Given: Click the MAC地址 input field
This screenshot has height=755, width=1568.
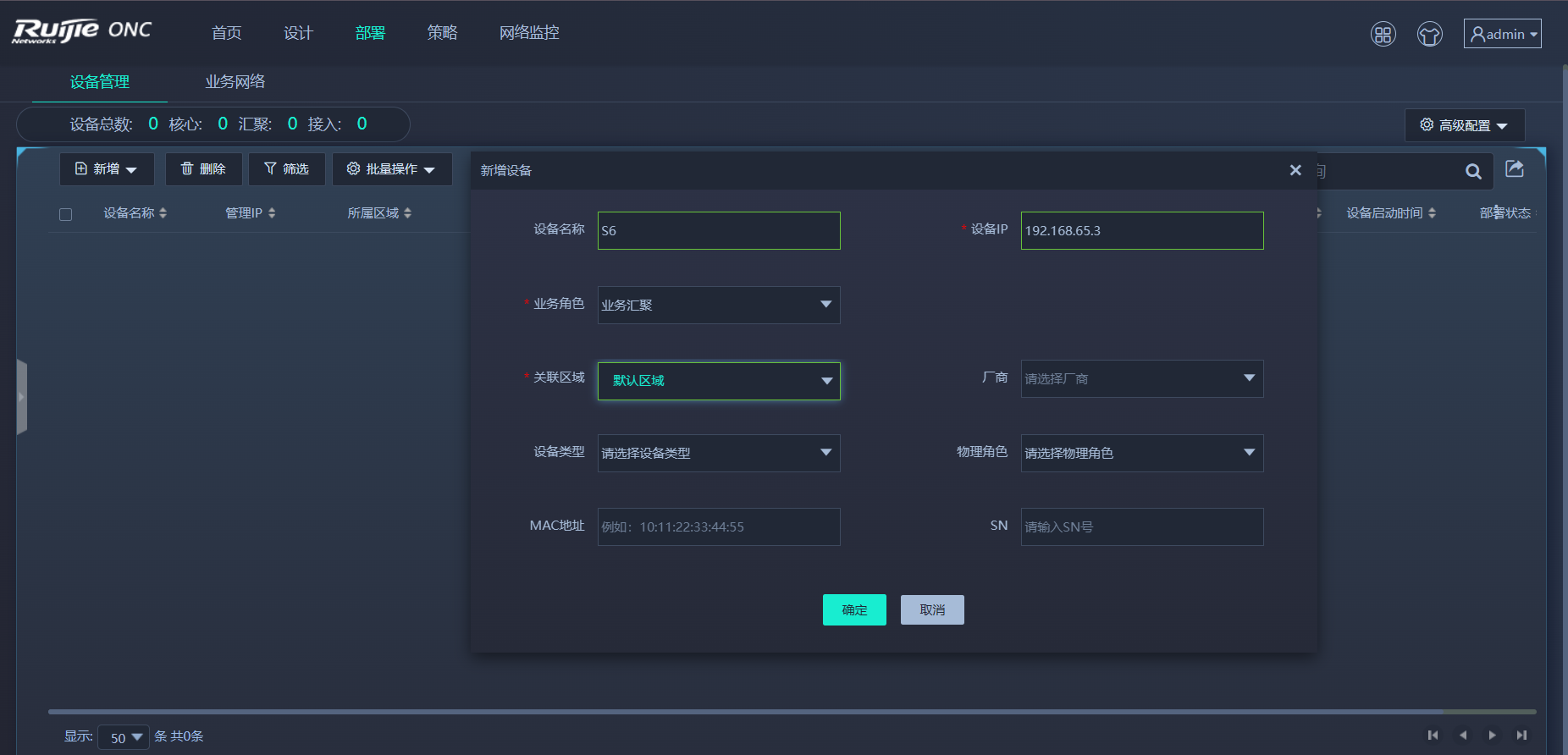Looking at the screenshot, I should pos(719,526).
